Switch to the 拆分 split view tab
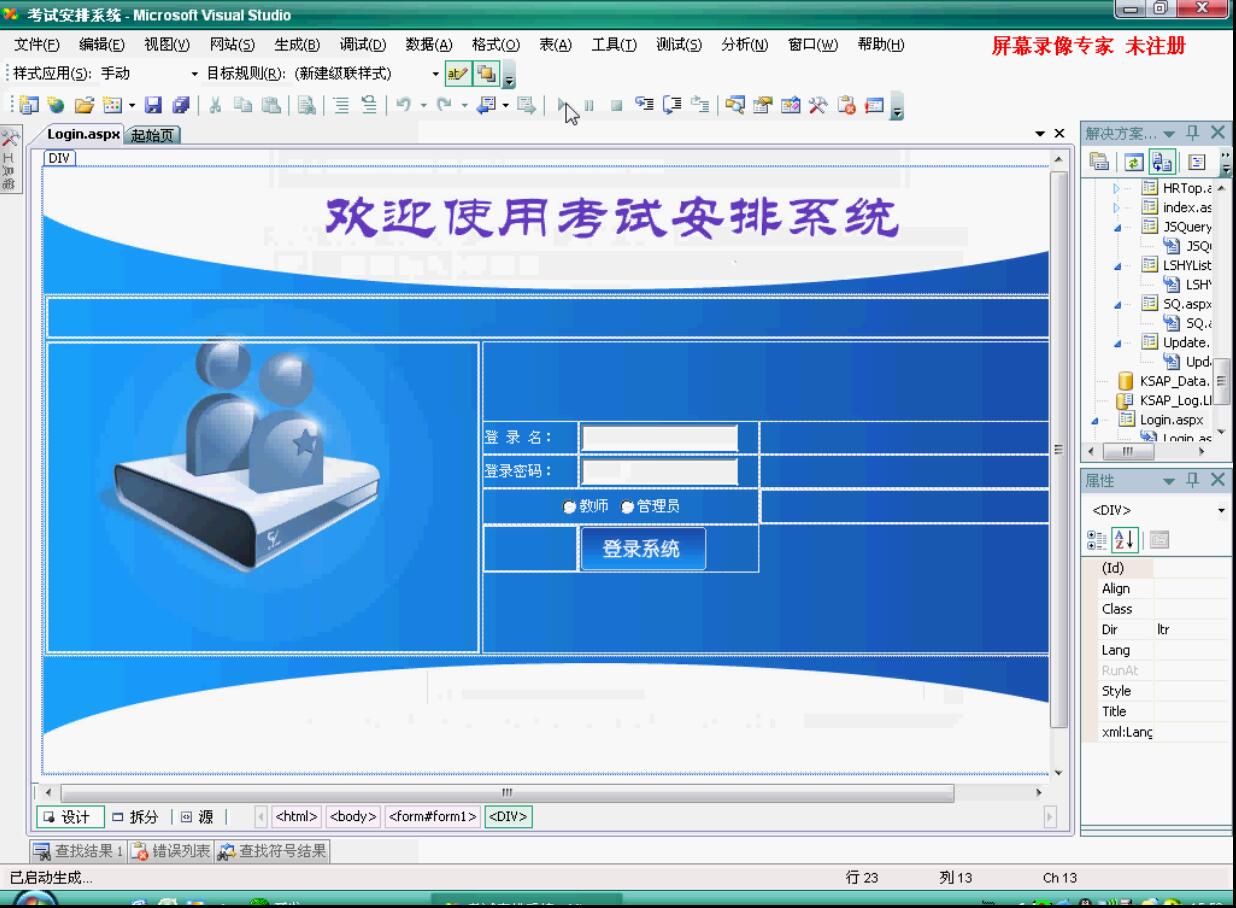The height and width of the screenshot is (908, 1236). click(x=136, y=817)
